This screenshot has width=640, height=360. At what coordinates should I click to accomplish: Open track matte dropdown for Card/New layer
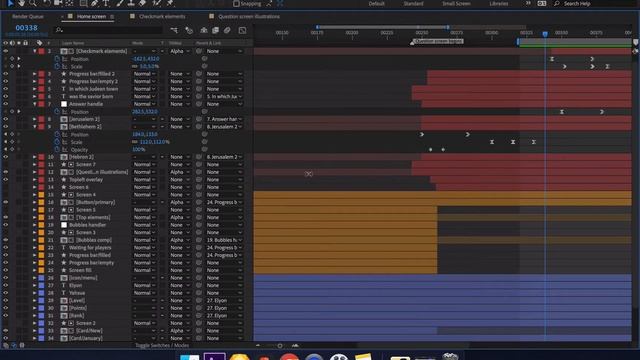[x=180, y=331]
